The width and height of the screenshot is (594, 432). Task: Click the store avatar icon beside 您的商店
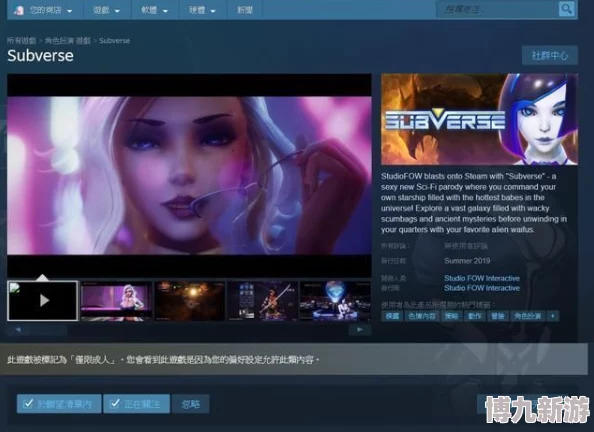tap(19, 10)
